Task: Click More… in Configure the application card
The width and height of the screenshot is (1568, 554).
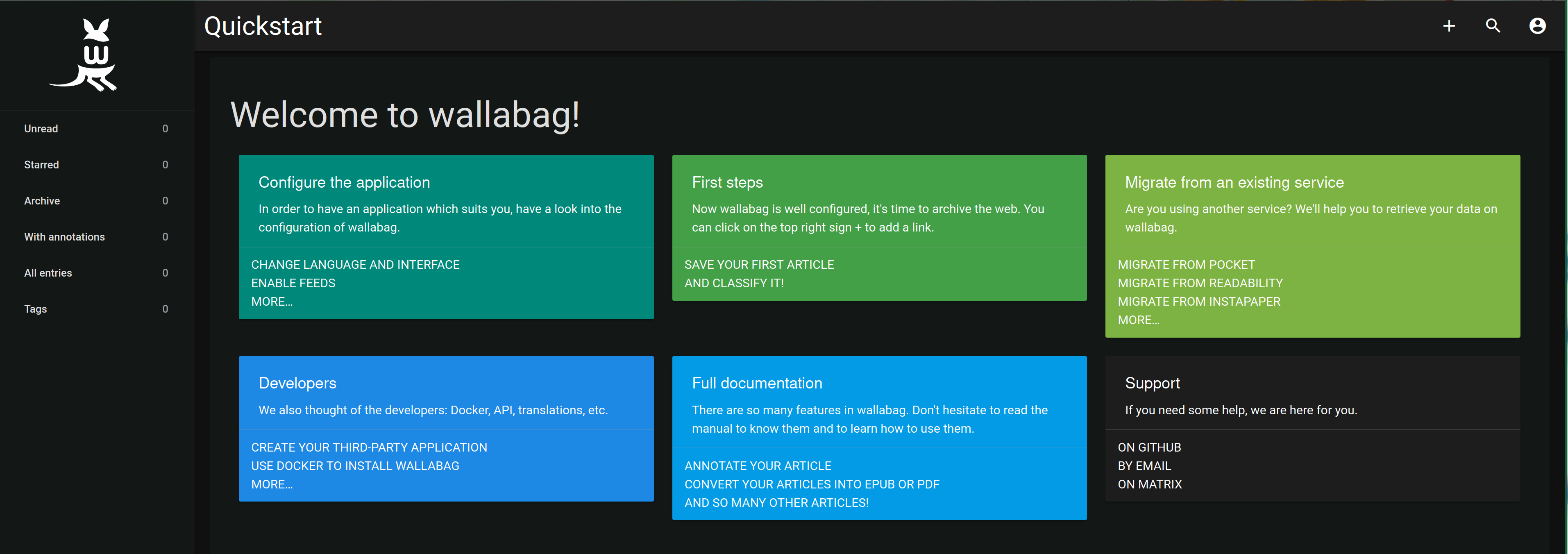Action: point(272,301)
